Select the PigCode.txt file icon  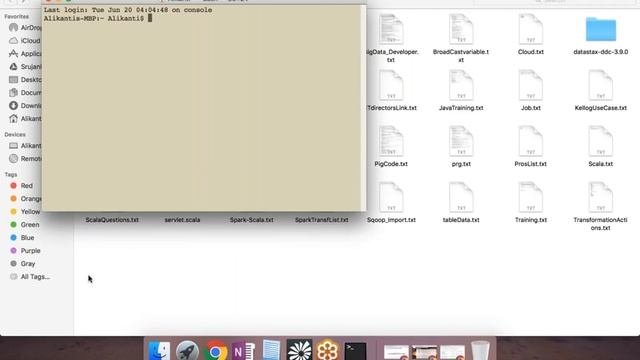(391, 141)
